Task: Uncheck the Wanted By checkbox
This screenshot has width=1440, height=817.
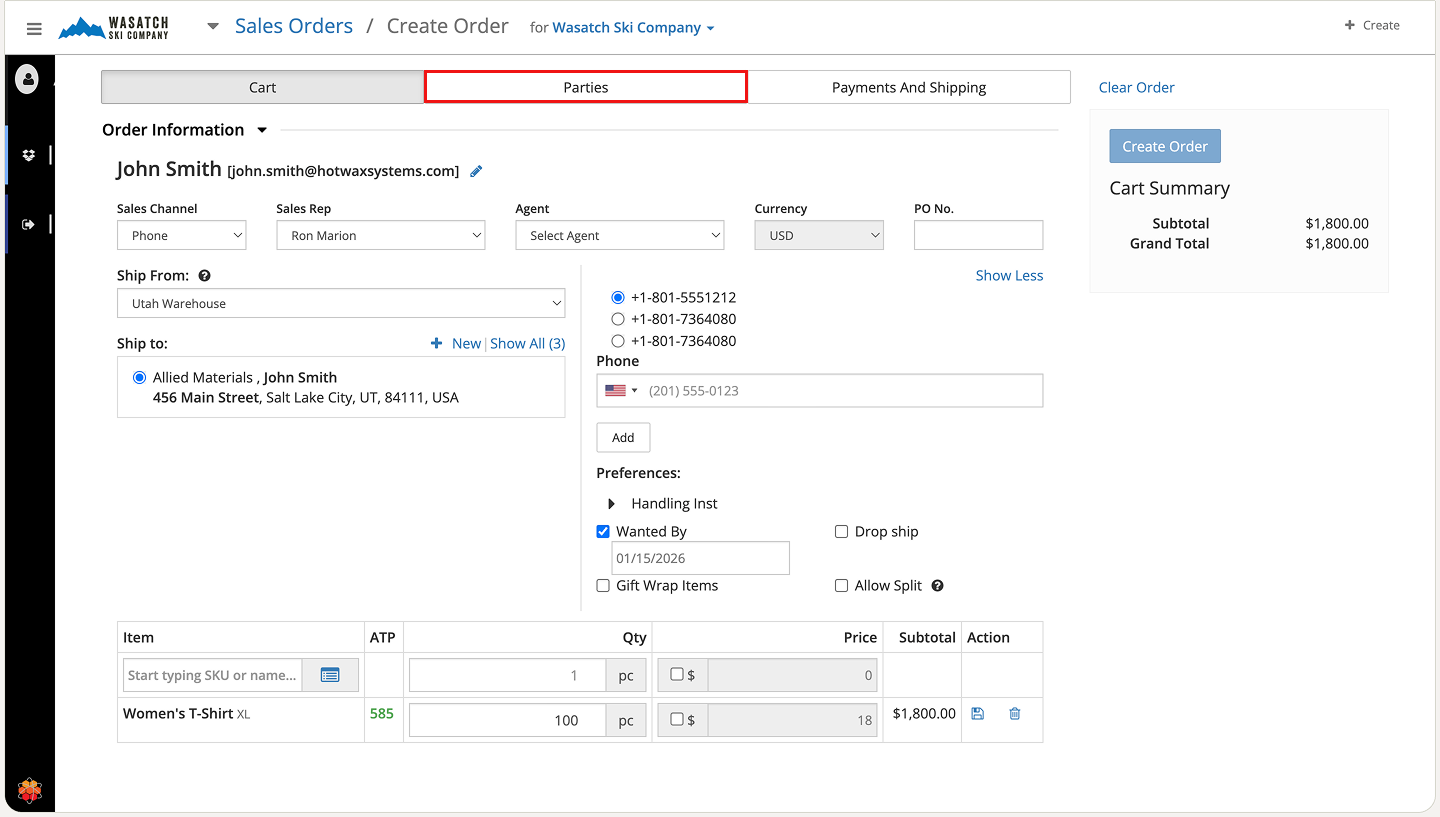Action: pos(603,532)
